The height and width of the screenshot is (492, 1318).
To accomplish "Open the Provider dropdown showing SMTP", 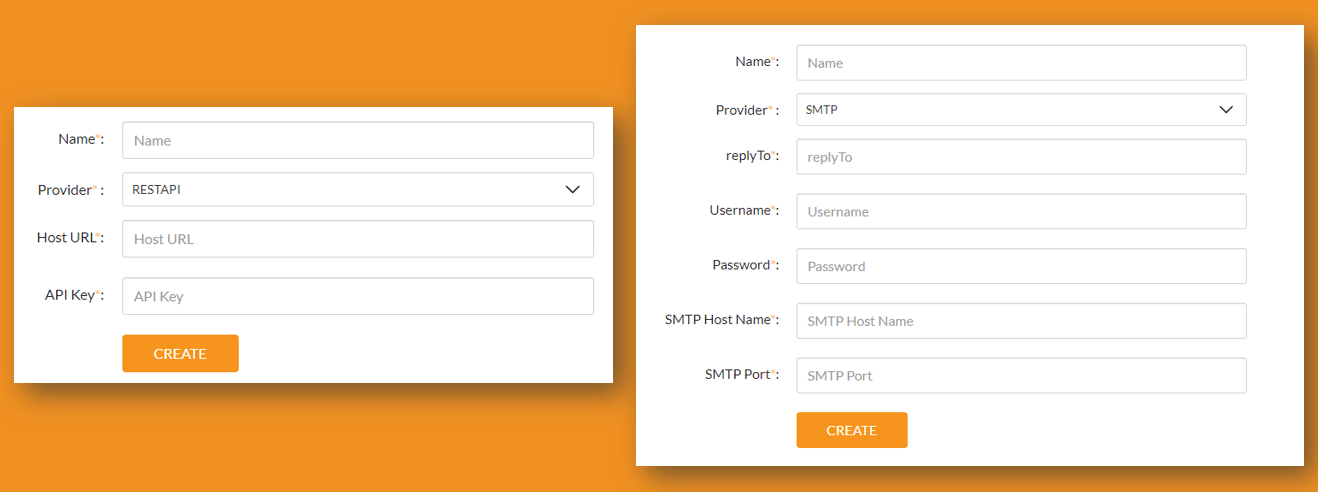I will (1020, 110).
